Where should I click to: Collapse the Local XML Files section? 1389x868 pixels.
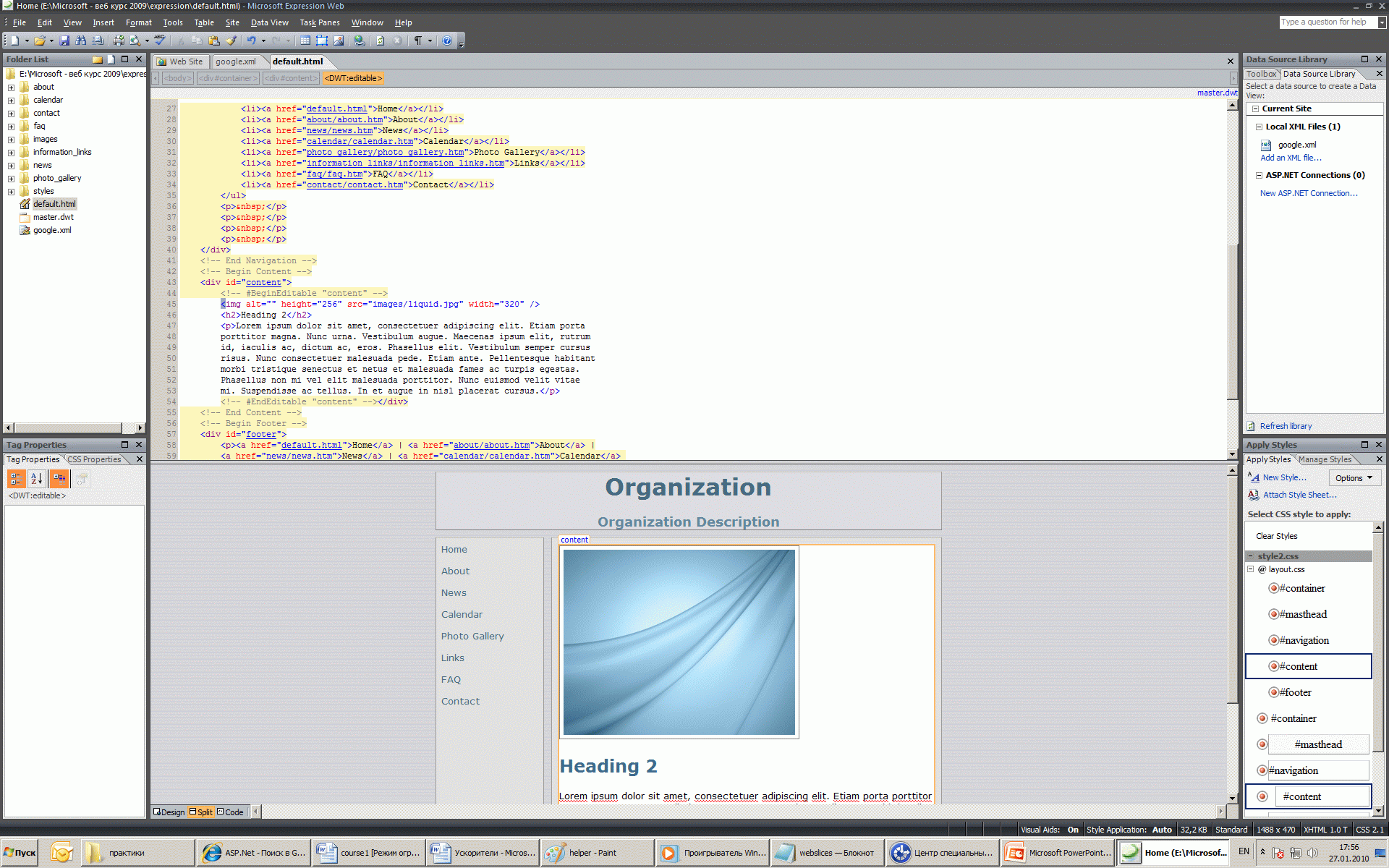[1259, 127]
